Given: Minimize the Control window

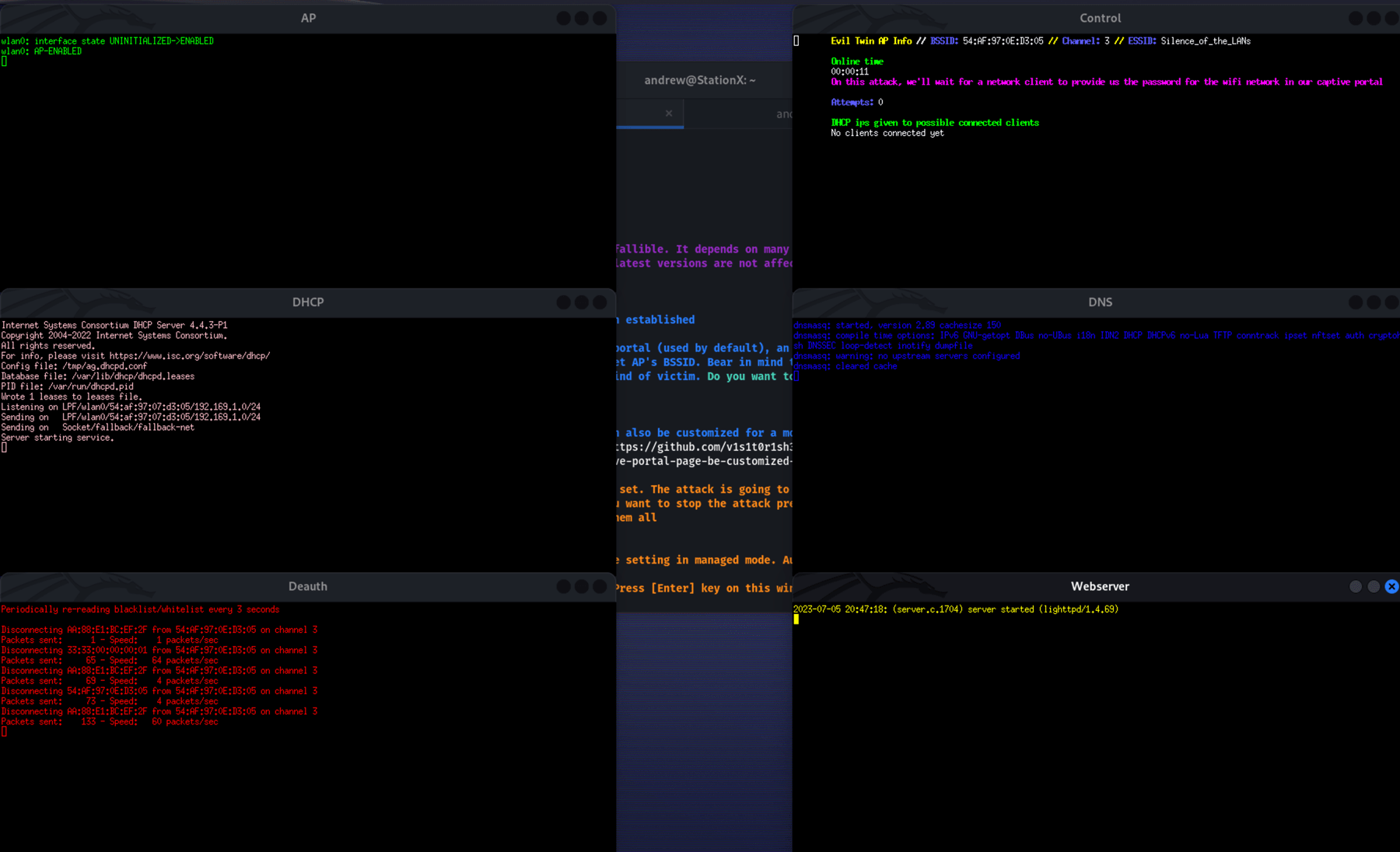Looking at the screenshot, I should coord(1356,18).
